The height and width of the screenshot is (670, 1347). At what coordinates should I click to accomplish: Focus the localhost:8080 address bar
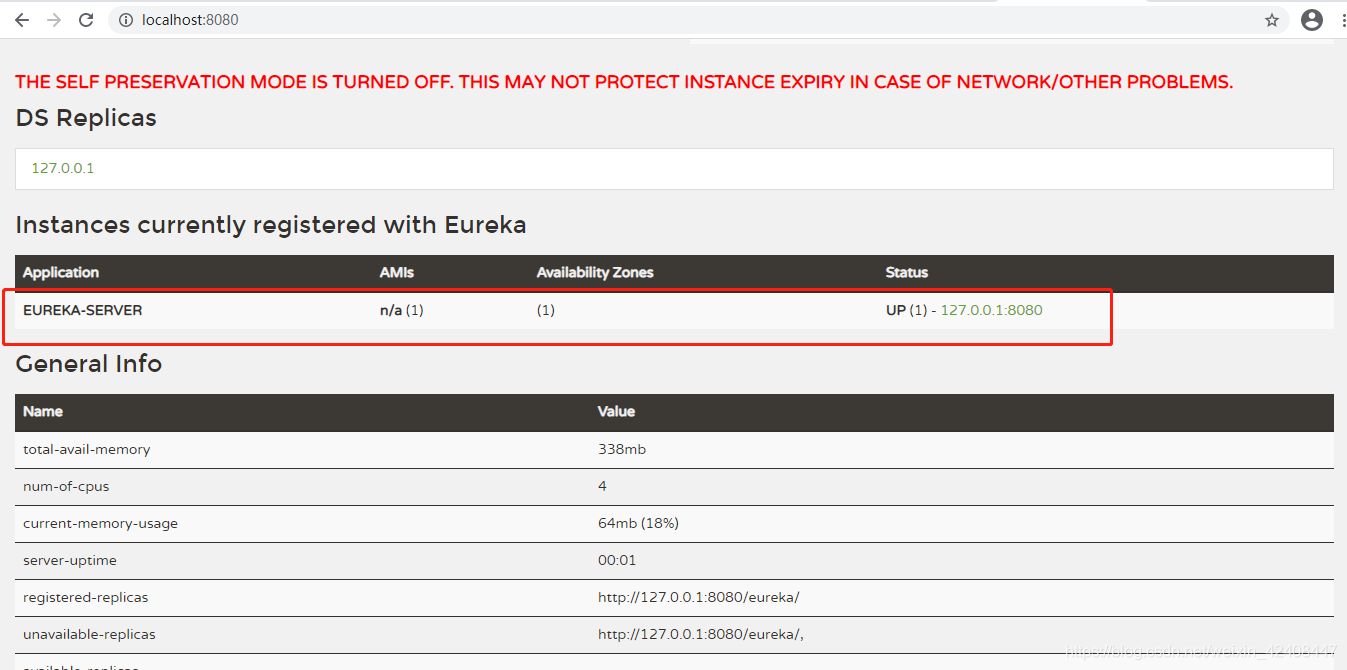pyautogui.click(x=600, y=20)
